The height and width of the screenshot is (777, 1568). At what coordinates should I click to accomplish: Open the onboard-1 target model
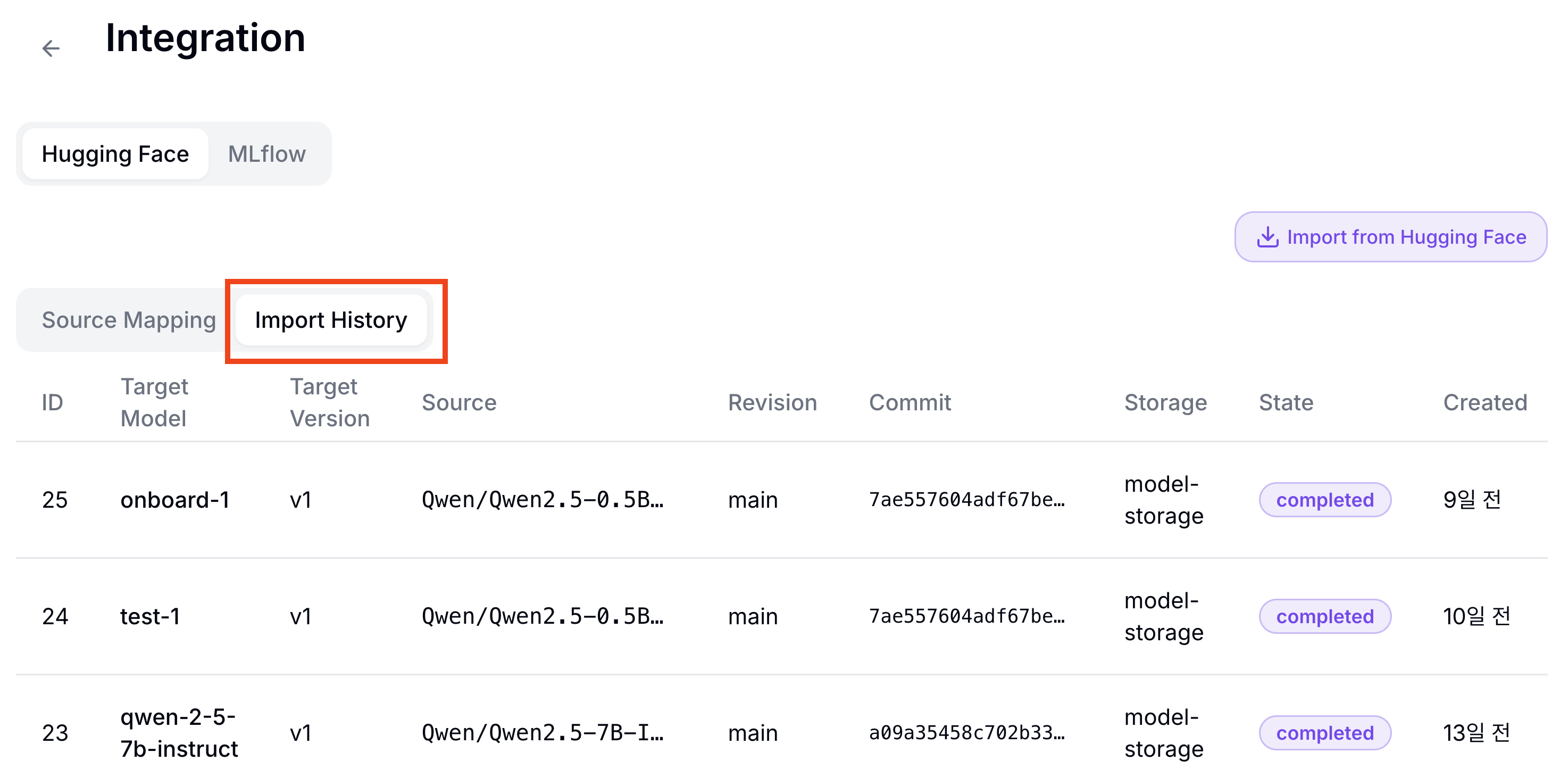point(174,500)
